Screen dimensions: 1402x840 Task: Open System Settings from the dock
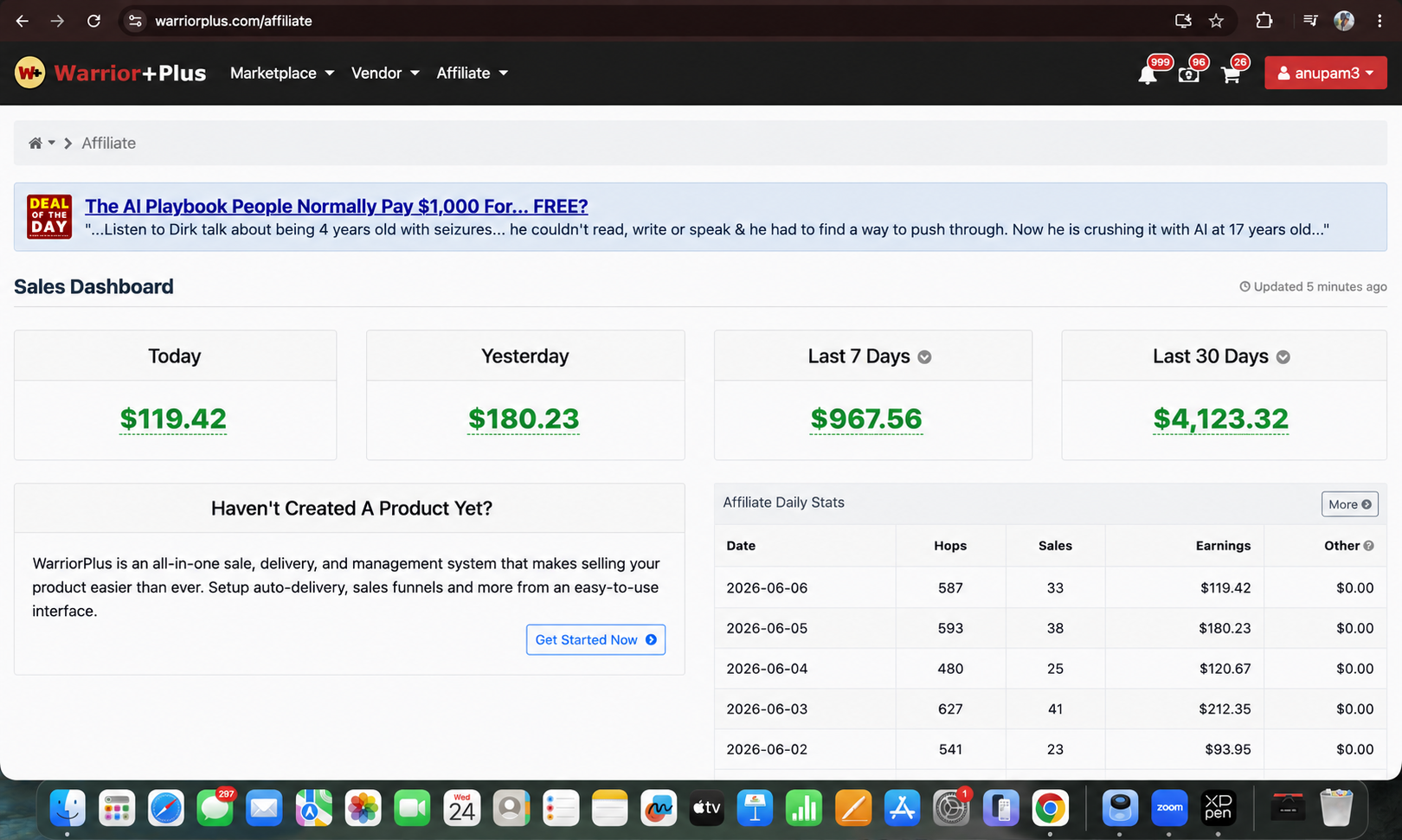(951, 809)
